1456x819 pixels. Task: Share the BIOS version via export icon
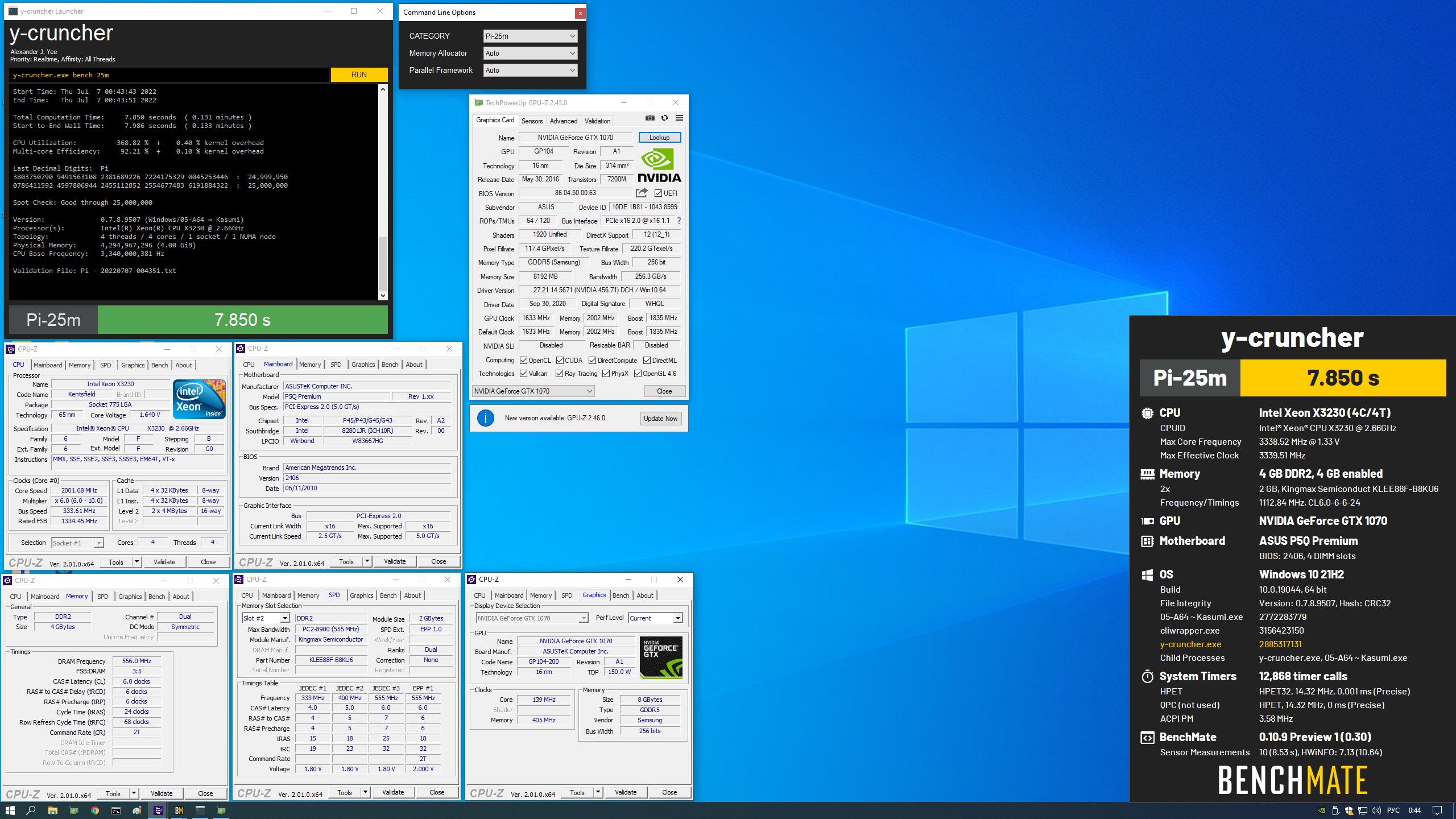coord(642,193)
